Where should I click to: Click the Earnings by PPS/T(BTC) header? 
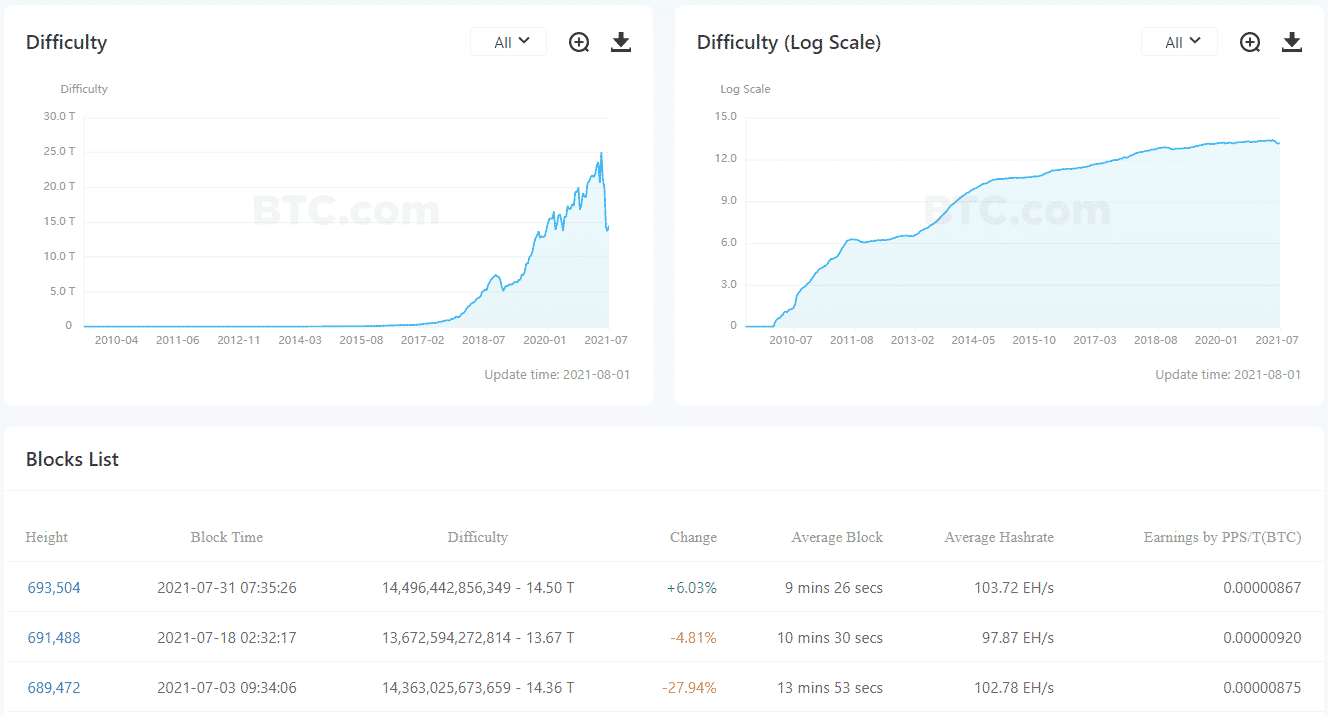1223,537
